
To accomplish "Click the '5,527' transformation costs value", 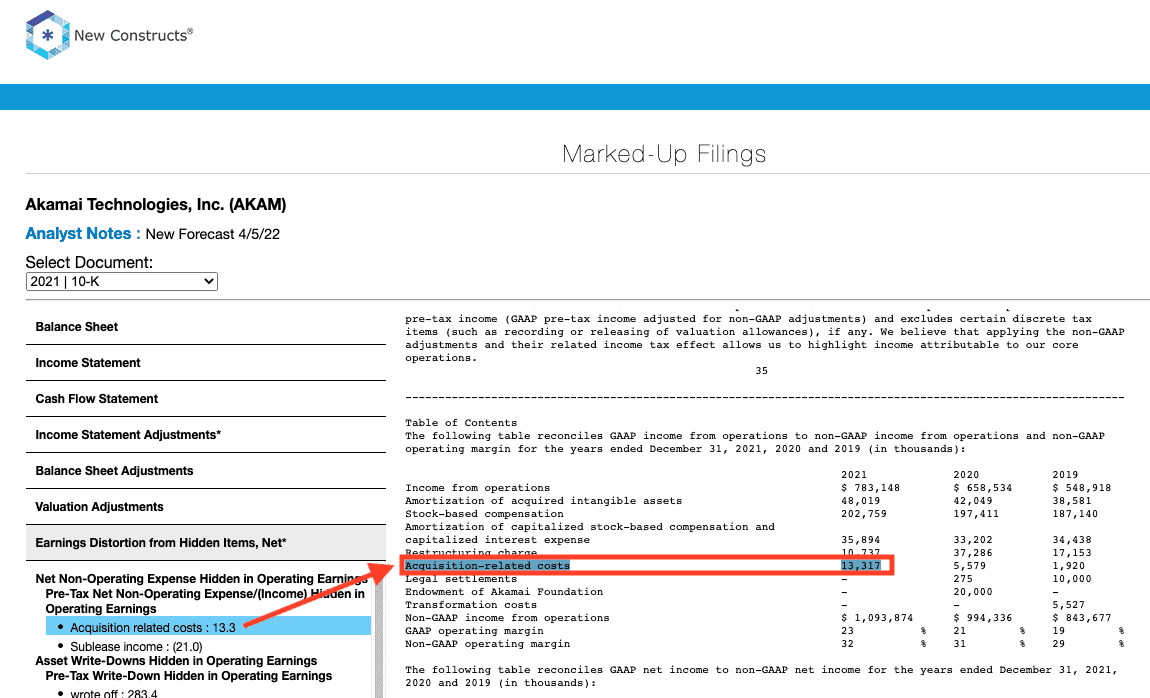I will click(1069, 606).
